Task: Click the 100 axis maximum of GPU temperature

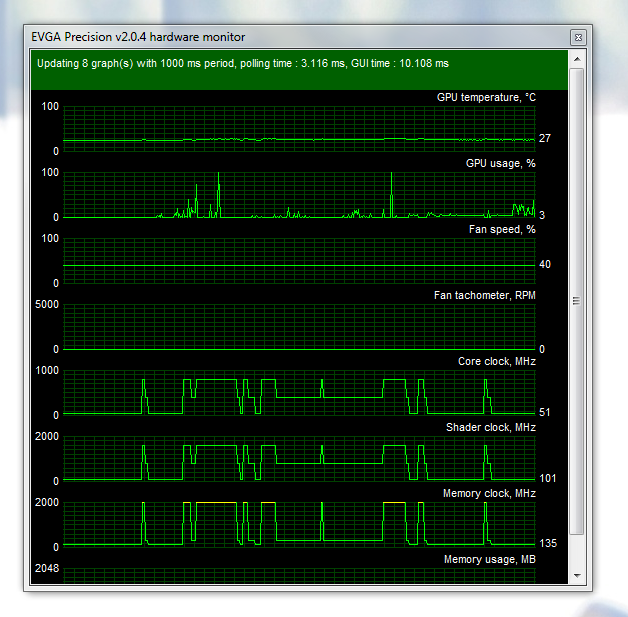Action: [50, 107]
